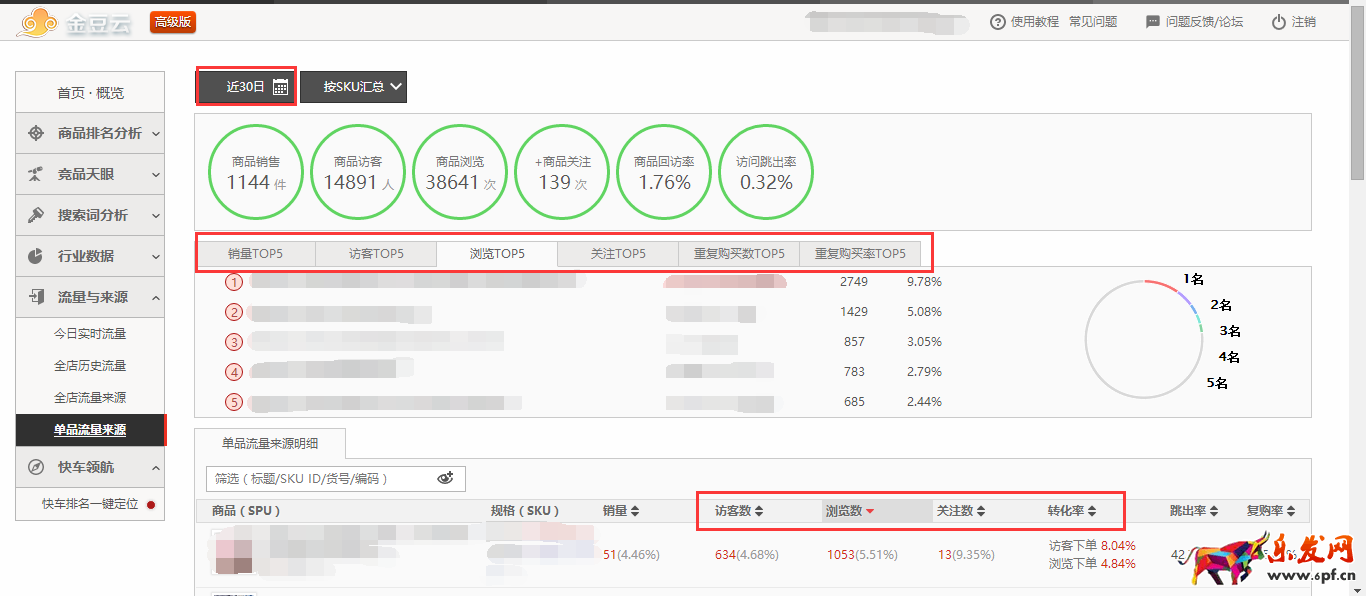Click the target icon for 商品排名分析

click(x=36, y=133)
